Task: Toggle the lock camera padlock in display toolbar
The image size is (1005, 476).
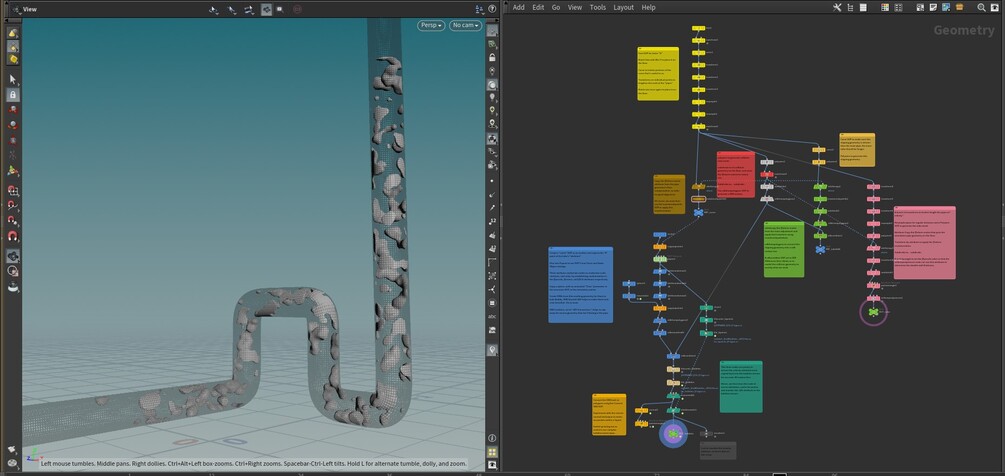Action: click(x=492, y=58)
